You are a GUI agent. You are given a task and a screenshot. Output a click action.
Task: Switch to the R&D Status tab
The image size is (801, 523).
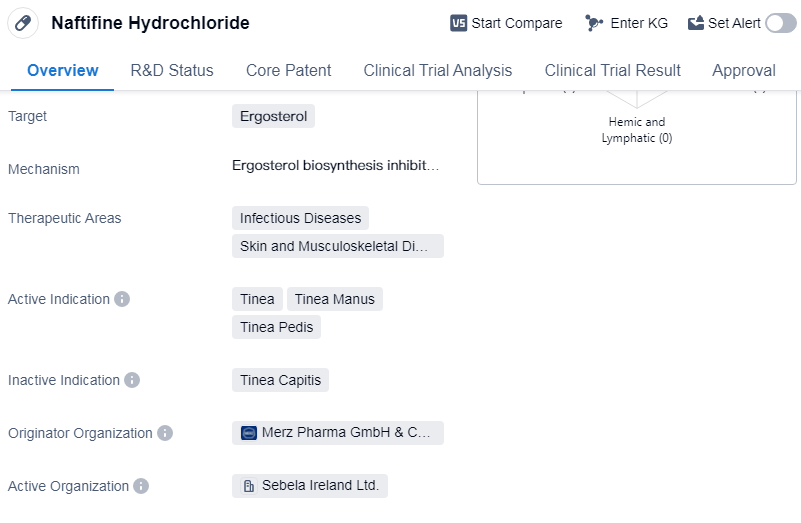172,70
